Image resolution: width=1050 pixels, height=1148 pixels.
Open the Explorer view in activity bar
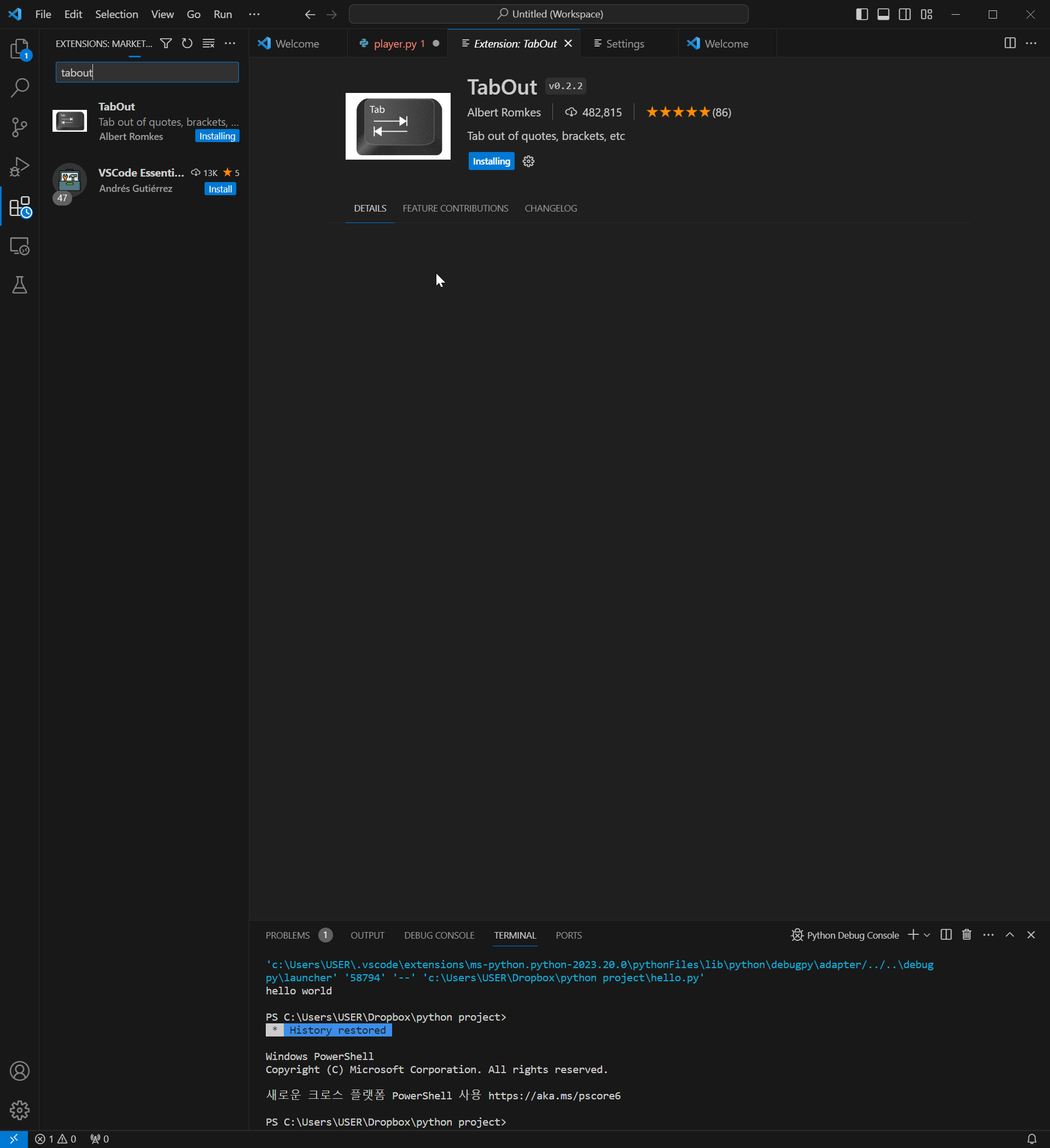click(x=20, y=50)
